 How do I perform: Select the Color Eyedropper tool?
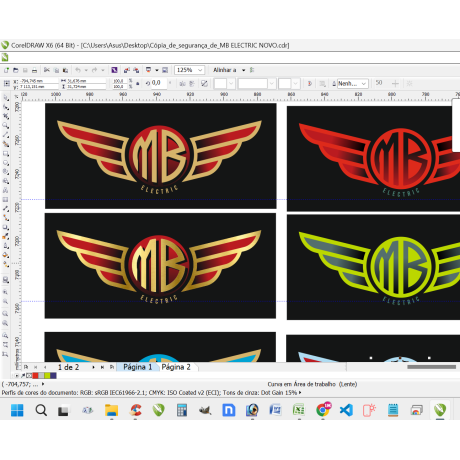pos(6,237)
